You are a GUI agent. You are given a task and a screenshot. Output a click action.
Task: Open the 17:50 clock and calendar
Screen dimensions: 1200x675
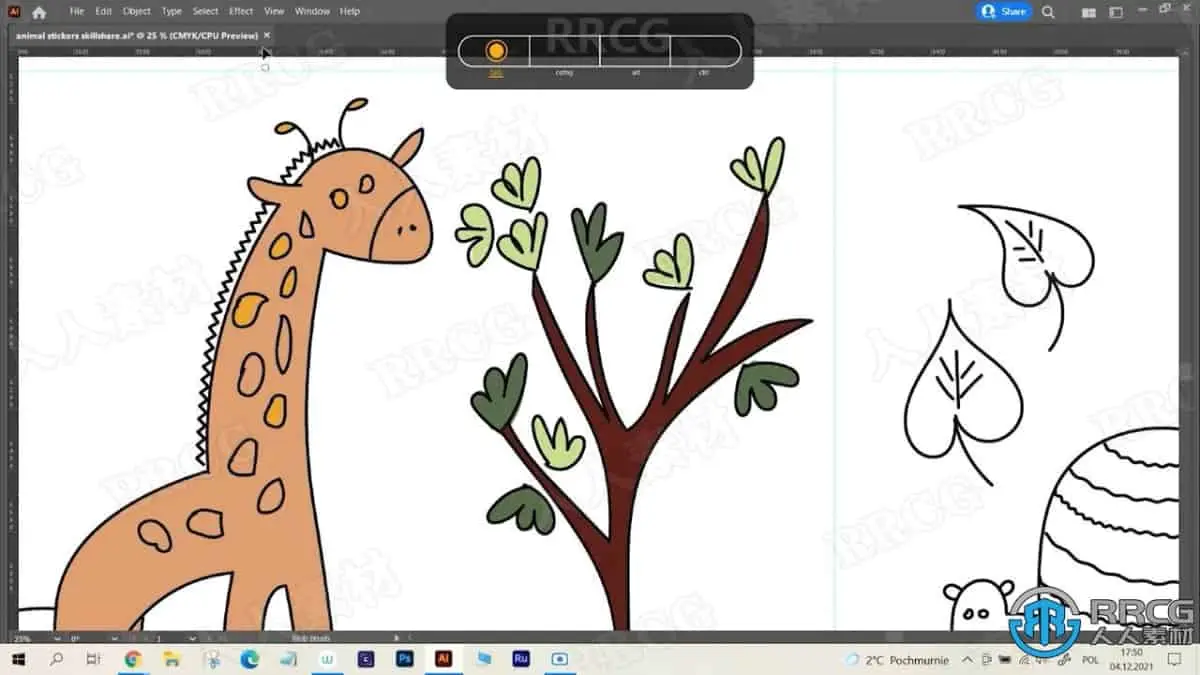point(1131,659)
